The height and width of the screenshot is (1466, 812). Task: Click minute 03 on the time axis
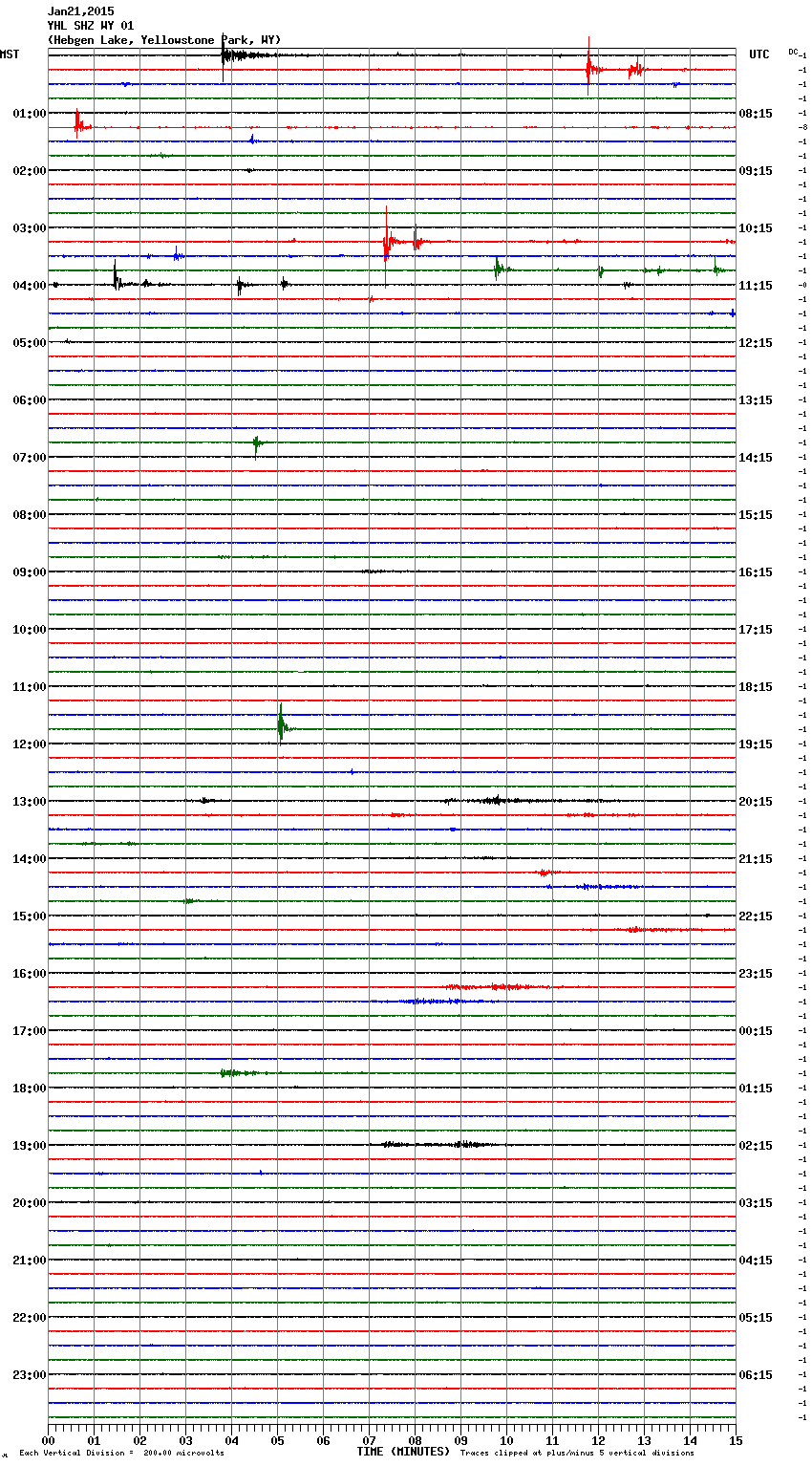point(185,1440)
